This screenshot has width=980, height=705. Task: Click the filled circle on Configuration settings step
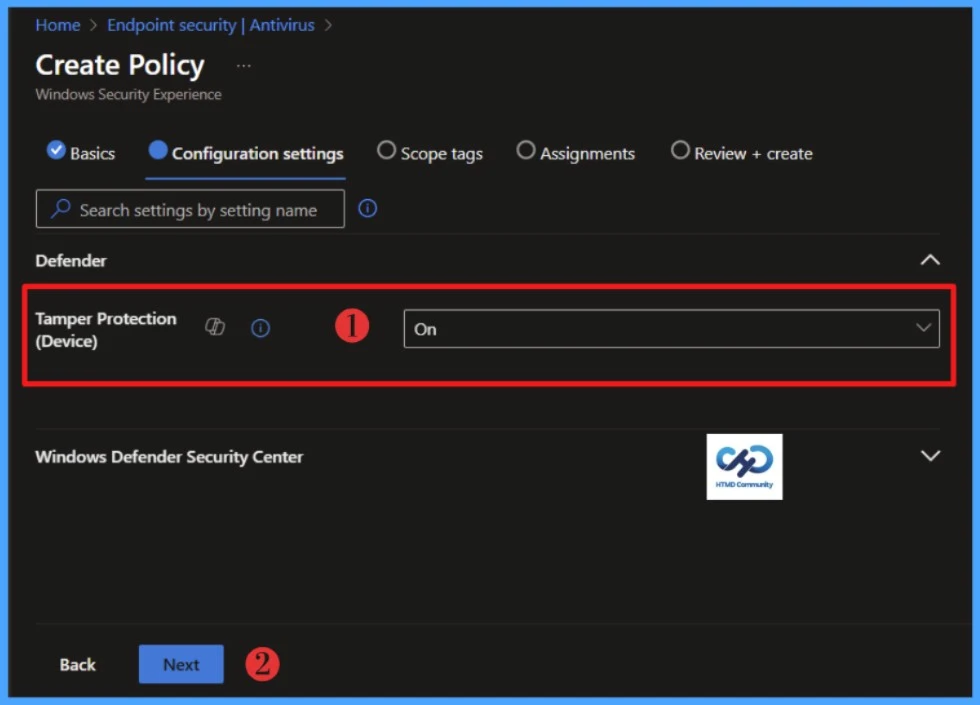(x=161, y=152)
